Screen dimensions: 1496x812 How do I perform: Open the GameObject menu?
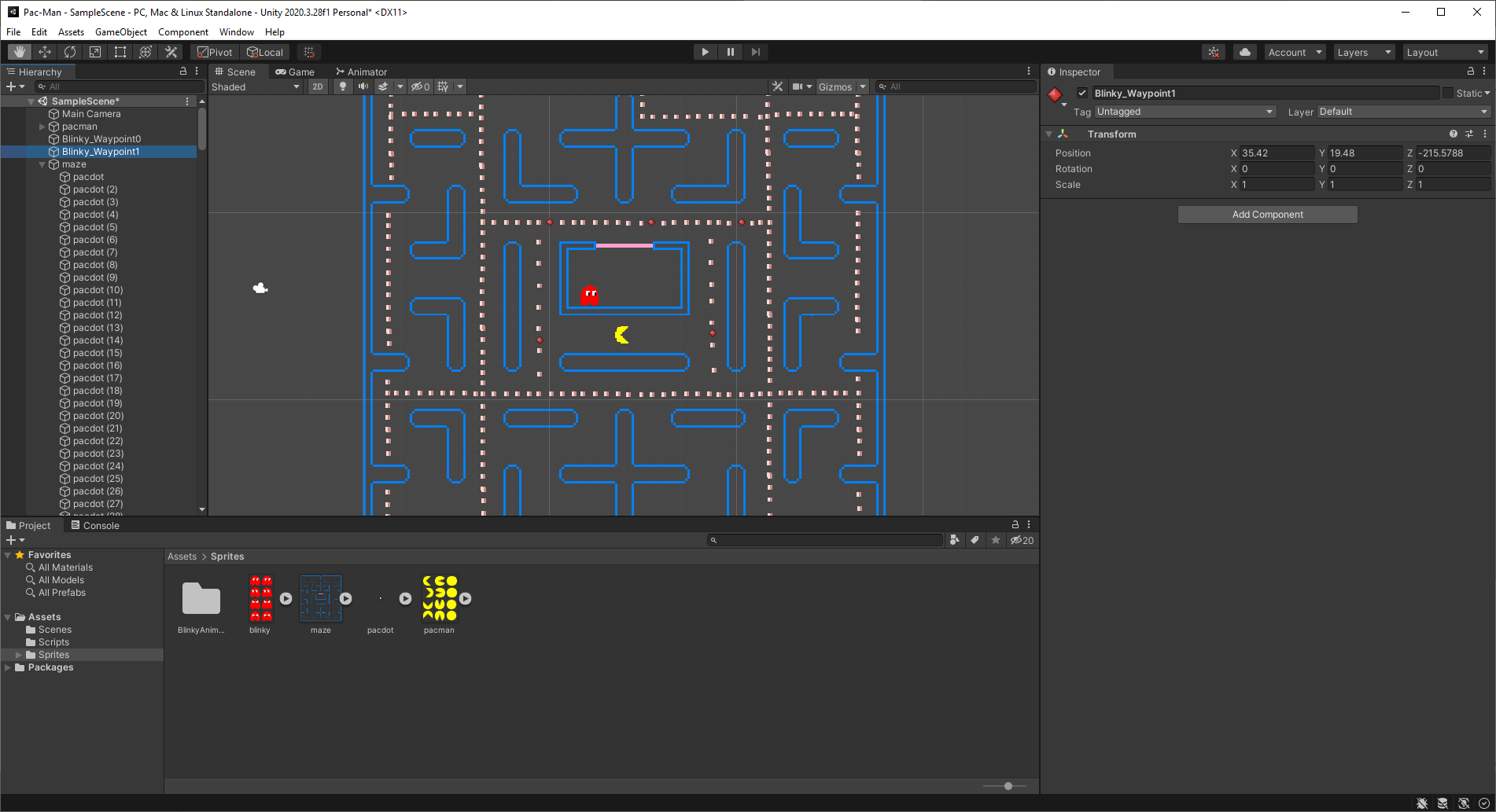(x=121, y=31)
